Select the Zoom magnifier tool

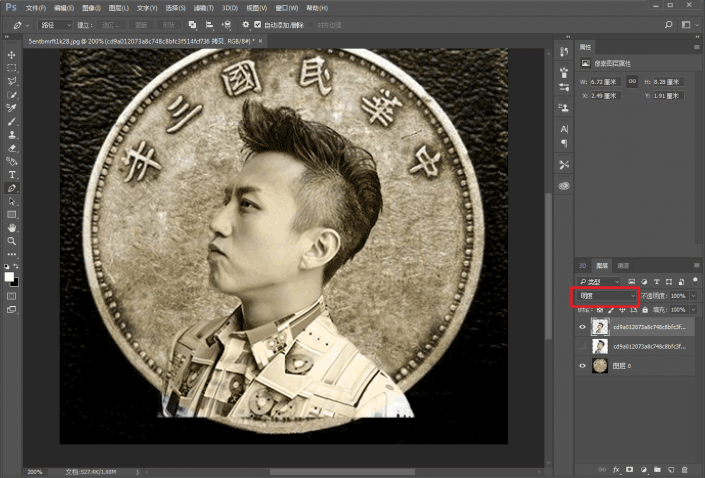click(x=12, y=241)
